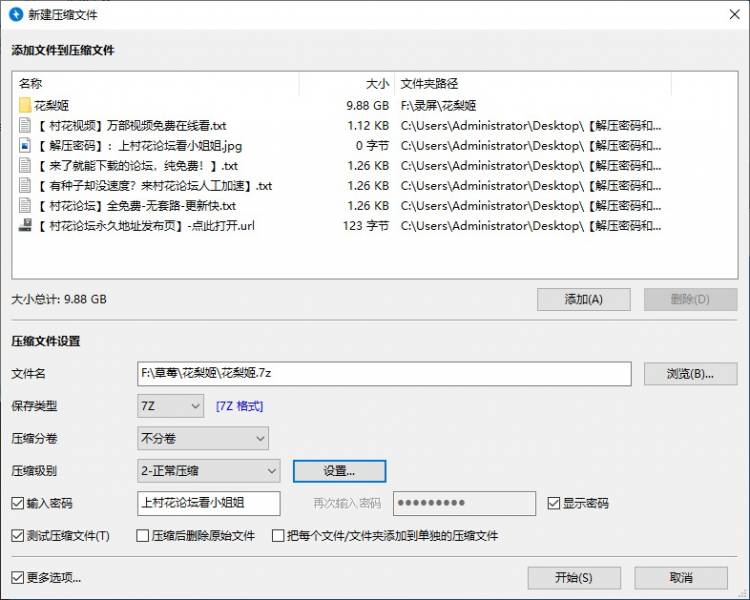The height and width of the screenshot is (600, 750).
Task: Enable 压缩后删除原始文件 checkbox
Action: (143, 536)
